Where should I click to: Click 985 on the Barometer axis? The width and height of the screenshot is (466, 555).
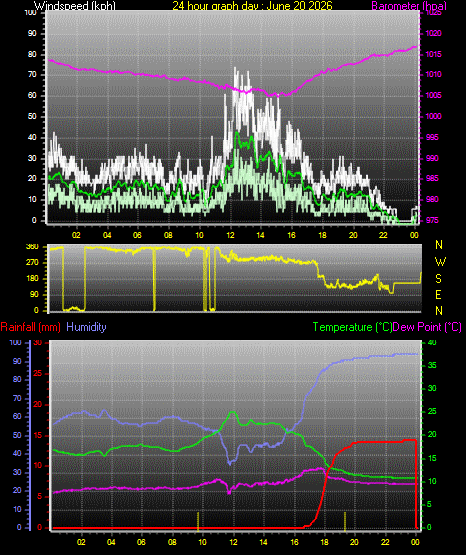coord(432,178)
